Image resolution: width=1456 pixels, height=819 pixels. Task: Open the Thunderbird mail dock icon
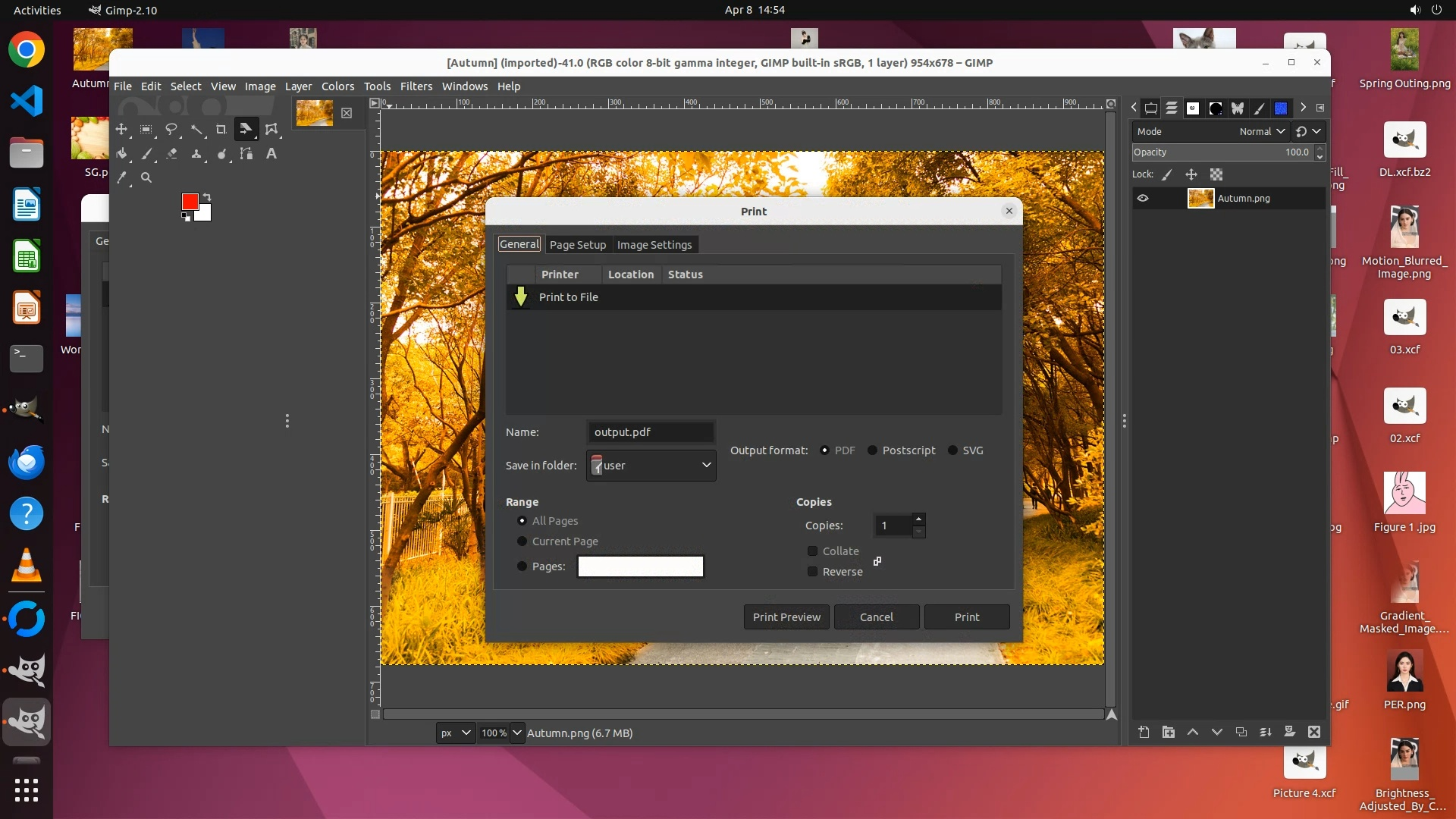pyautogui.click(x=27, y=462)
